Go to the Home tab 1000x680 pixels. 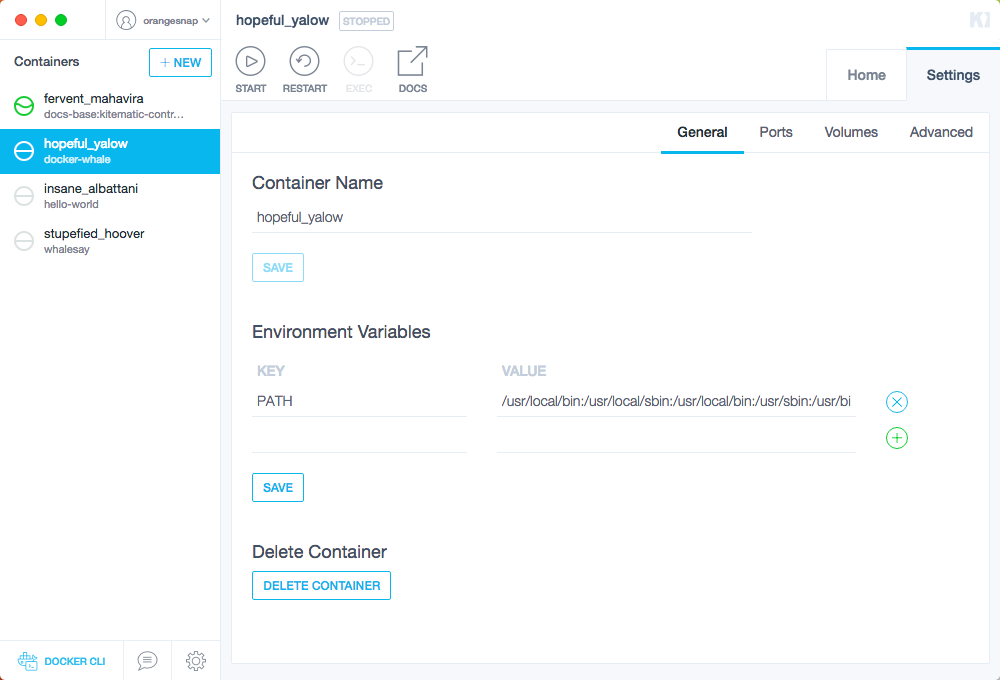[866, 75]
